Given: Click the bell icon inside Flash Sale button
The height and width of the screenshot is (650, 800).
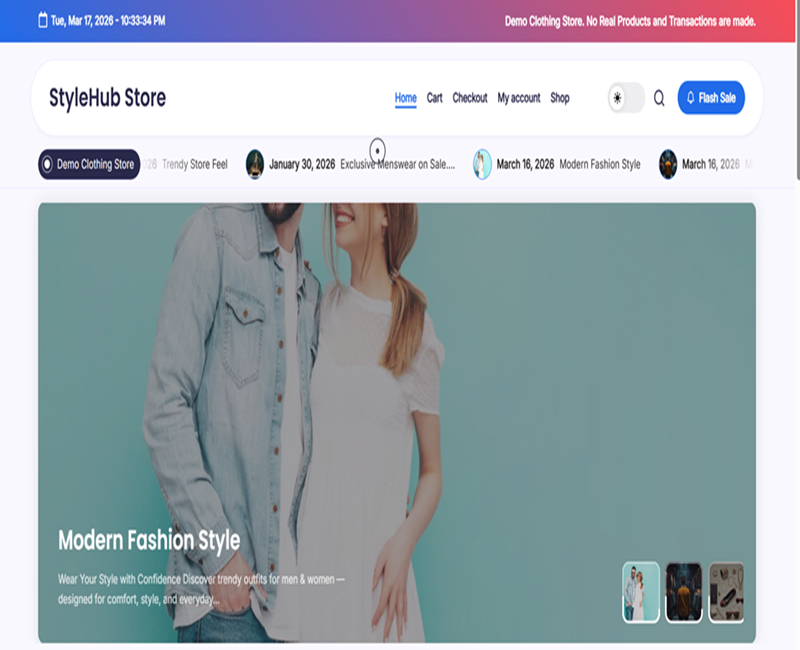Looking at the screenshot, I should click(690, 97).
